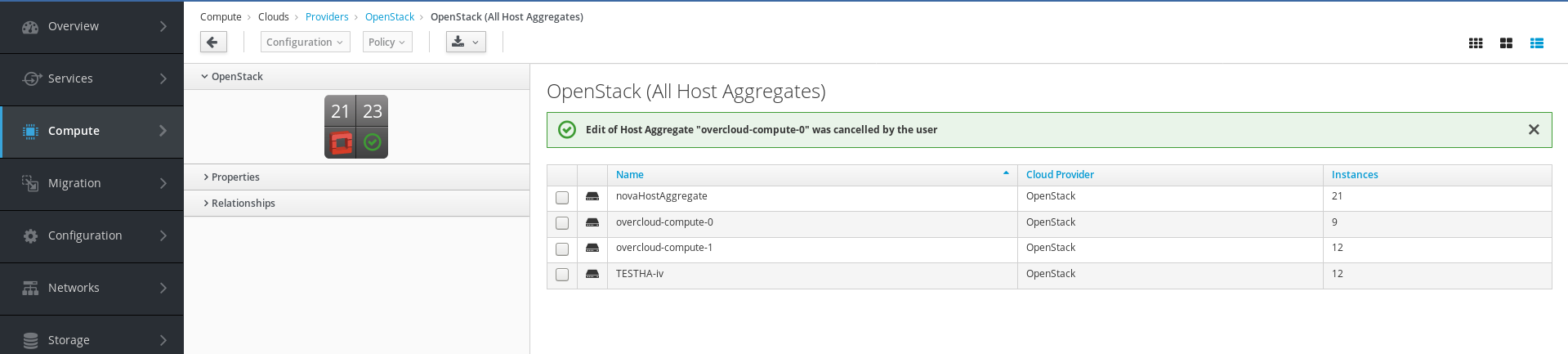Viewport: 1568px width, 354px height.
Task: Check the overcloud-compute-0 checkbox
Action: click(562, 223)
